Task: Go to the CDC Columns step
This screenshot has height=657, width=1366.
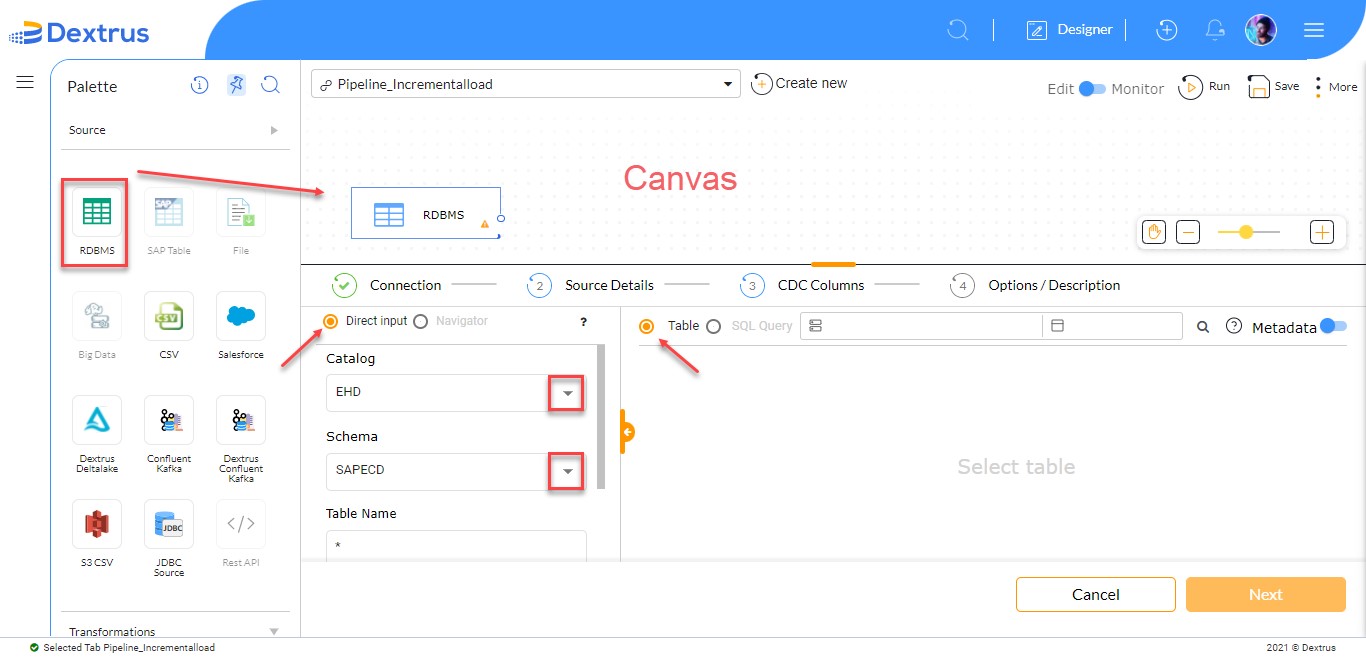Action: [x=802, y=285]
